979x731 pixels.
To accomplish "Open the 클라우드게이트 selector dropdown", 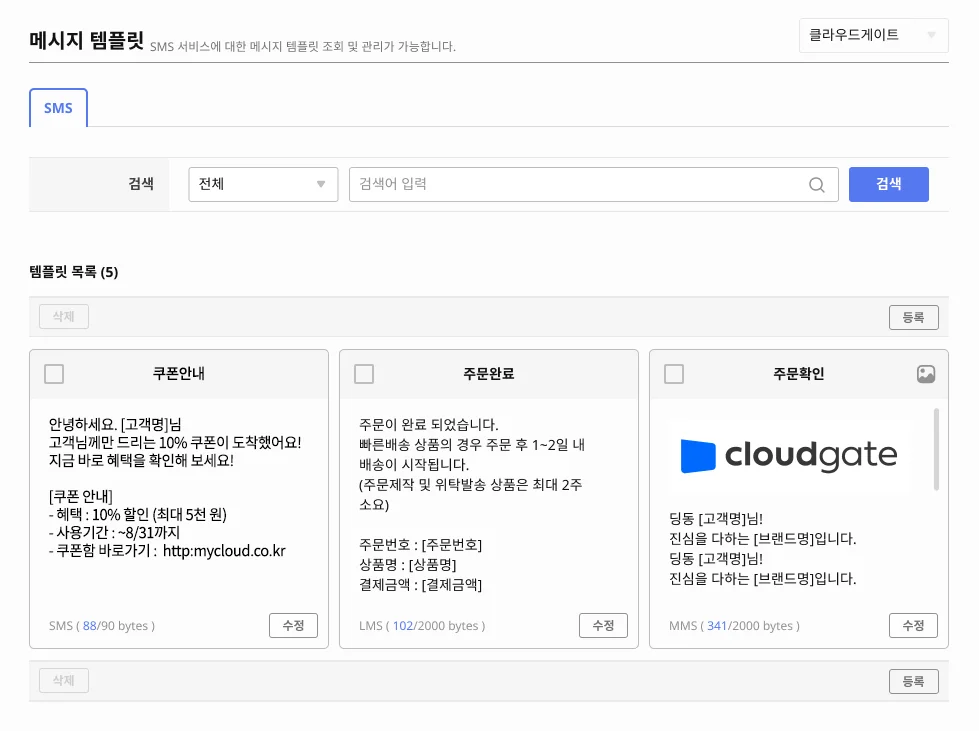I will (872, 35).
